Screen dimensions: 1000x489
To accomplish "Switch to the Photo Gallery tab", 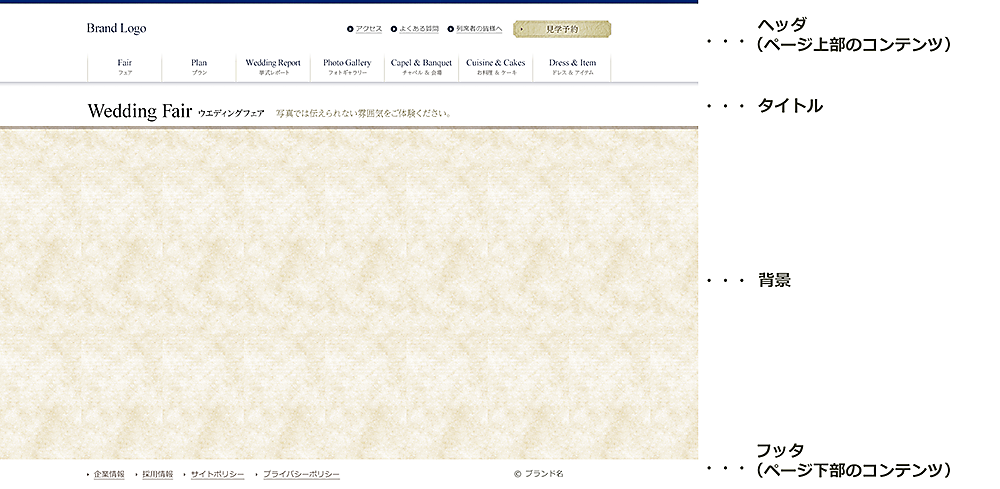I will point(347,67).
